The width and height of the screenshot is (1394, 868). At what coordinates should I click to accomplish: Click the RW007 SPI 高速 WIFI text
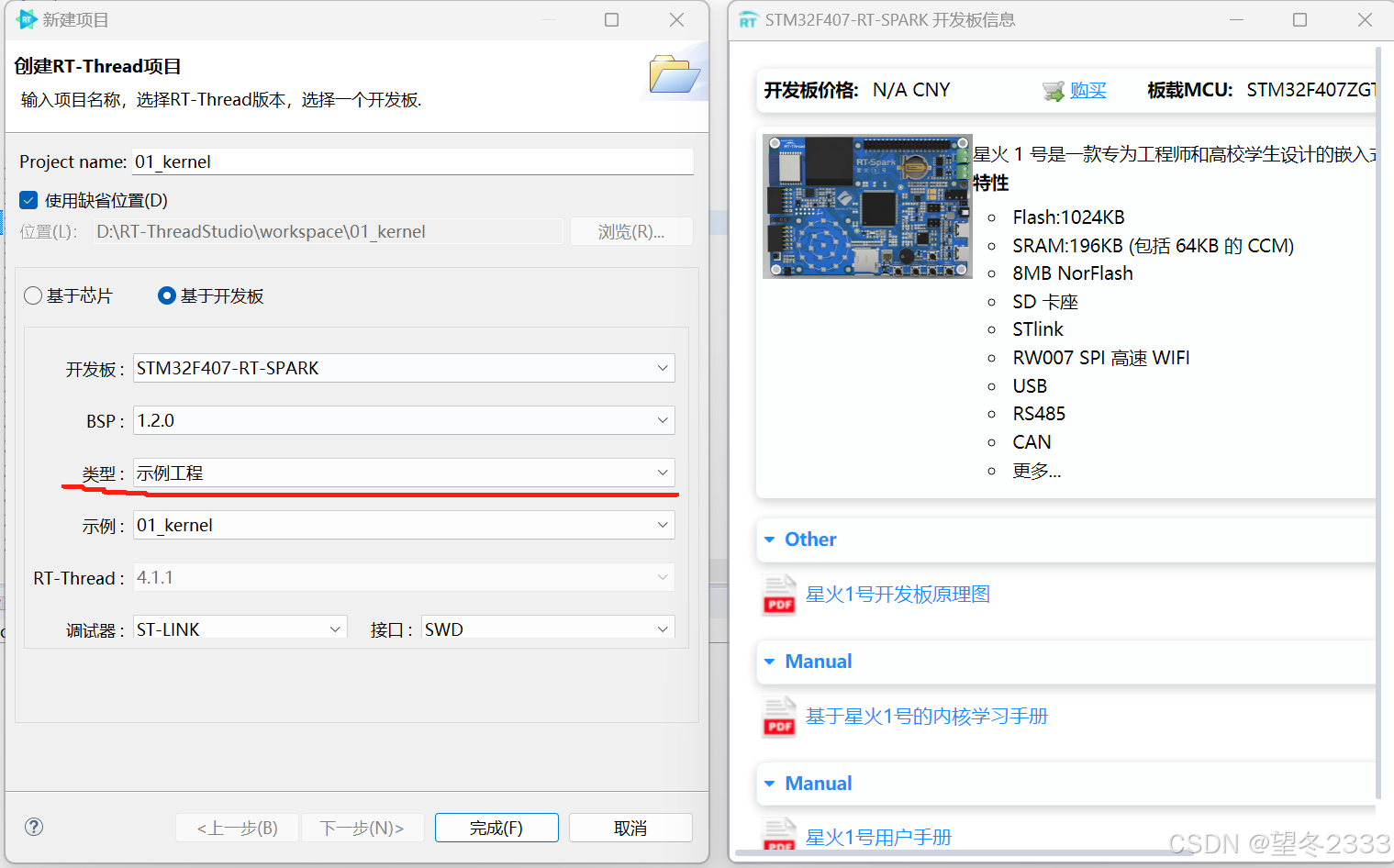[x=1101, y=358]
